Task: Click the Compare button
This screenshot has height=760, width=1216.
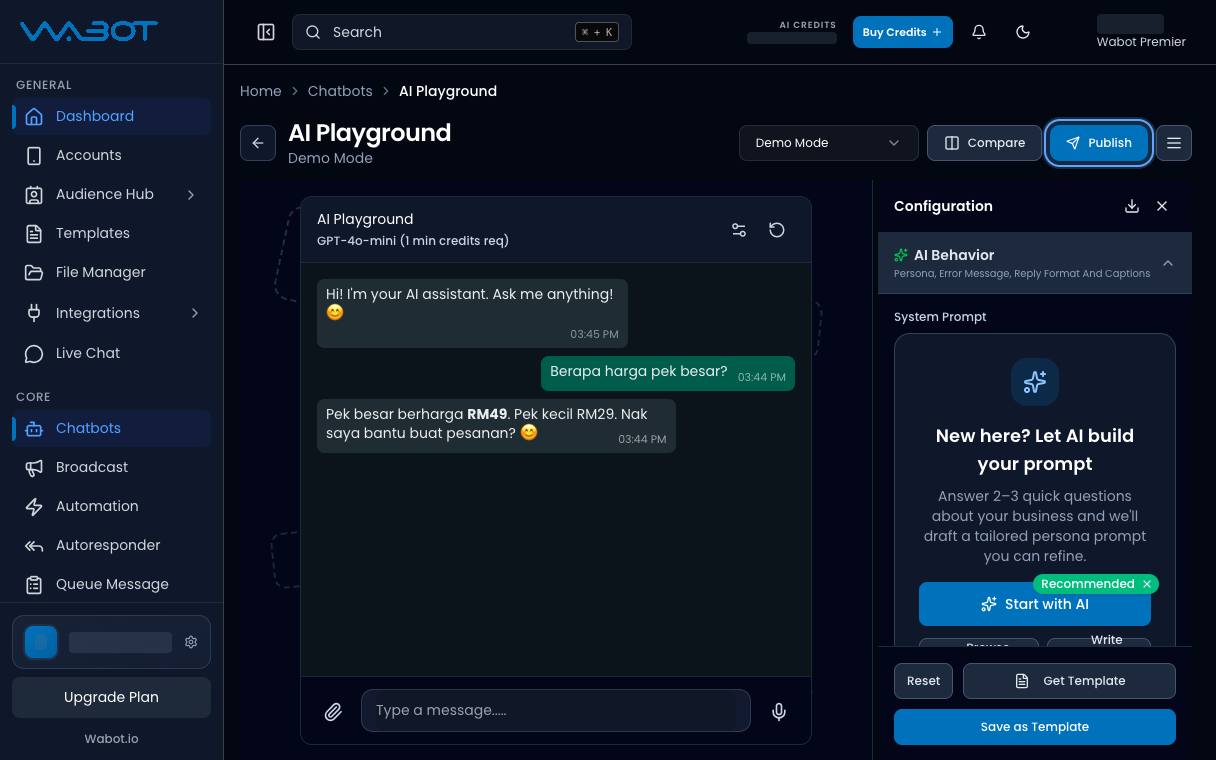Action: (984, 143)
